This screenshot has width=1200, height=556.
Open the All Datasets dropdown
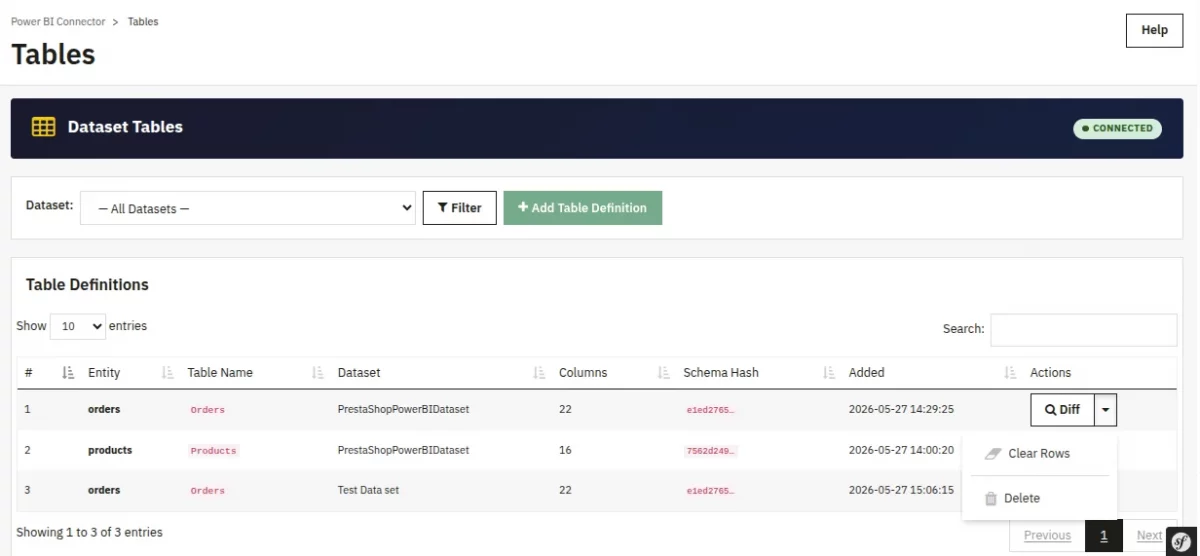tap(250, 208)
